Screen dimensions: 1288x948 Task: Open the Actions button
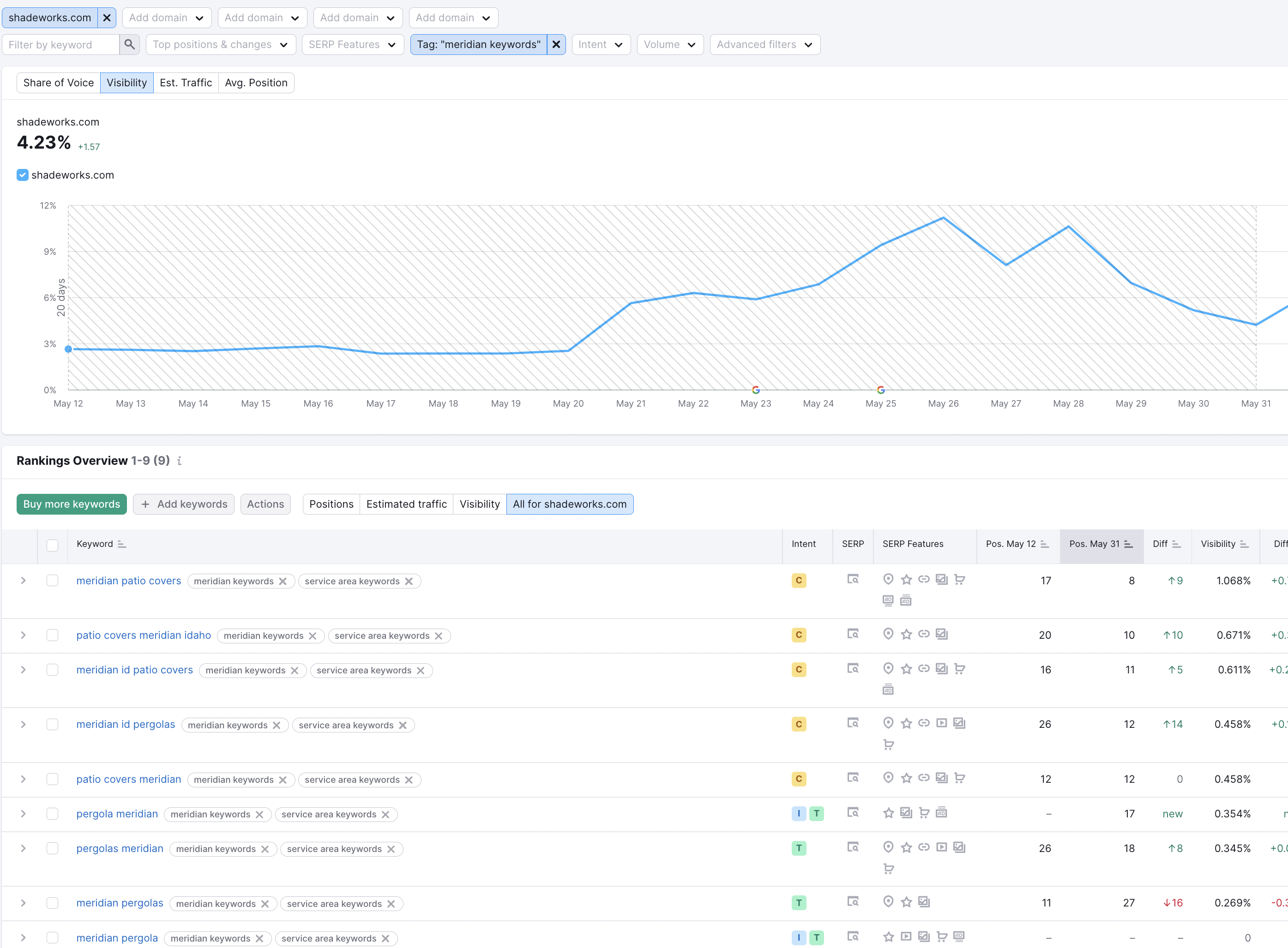pos(266,504)
